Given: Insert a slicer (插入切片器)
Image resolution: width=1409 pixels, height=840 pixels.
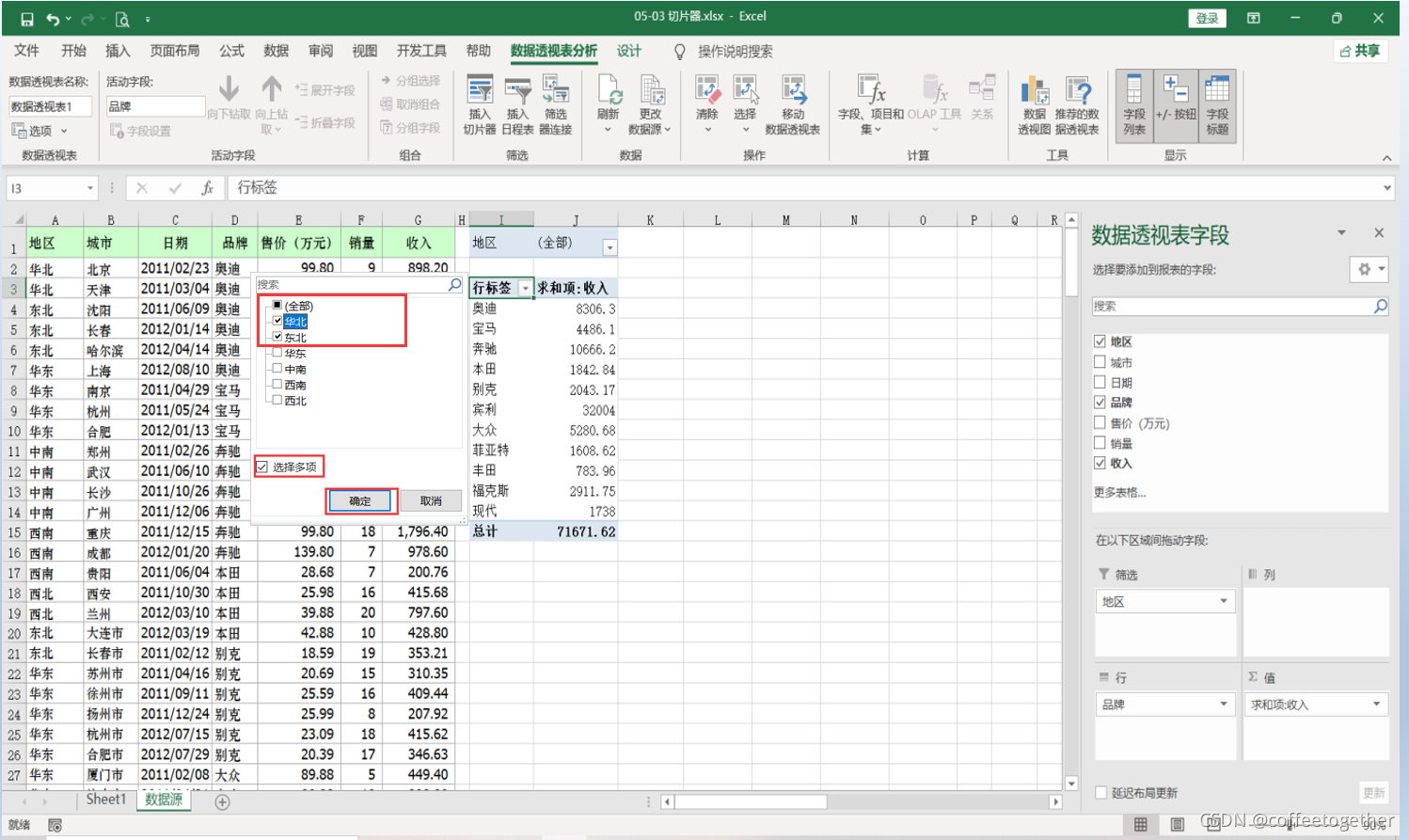Looking at the screenshot, I should 480,104.
